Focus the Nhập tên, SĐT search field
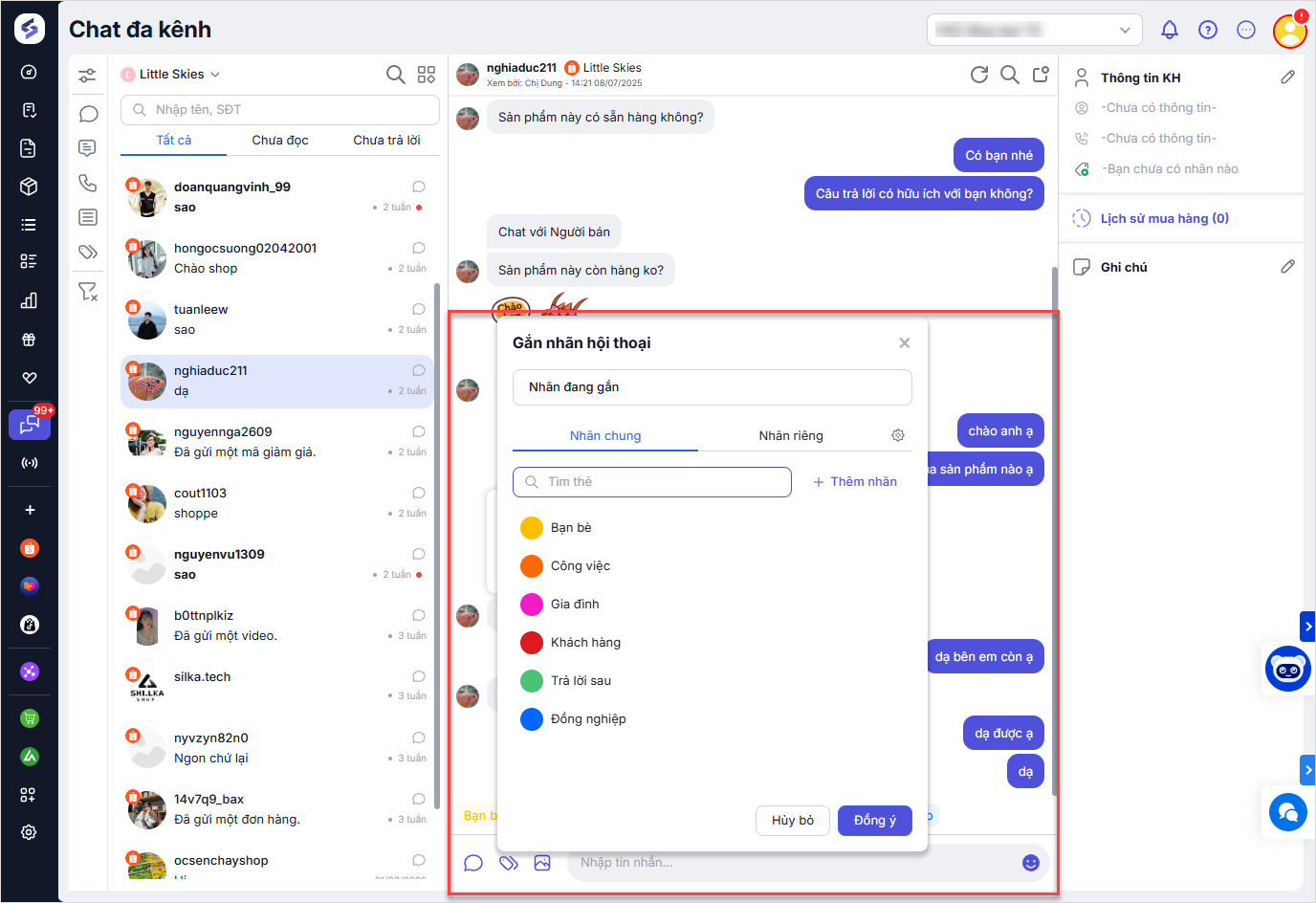Screen dimensions: 1316x903 click(x=280, y=110)
